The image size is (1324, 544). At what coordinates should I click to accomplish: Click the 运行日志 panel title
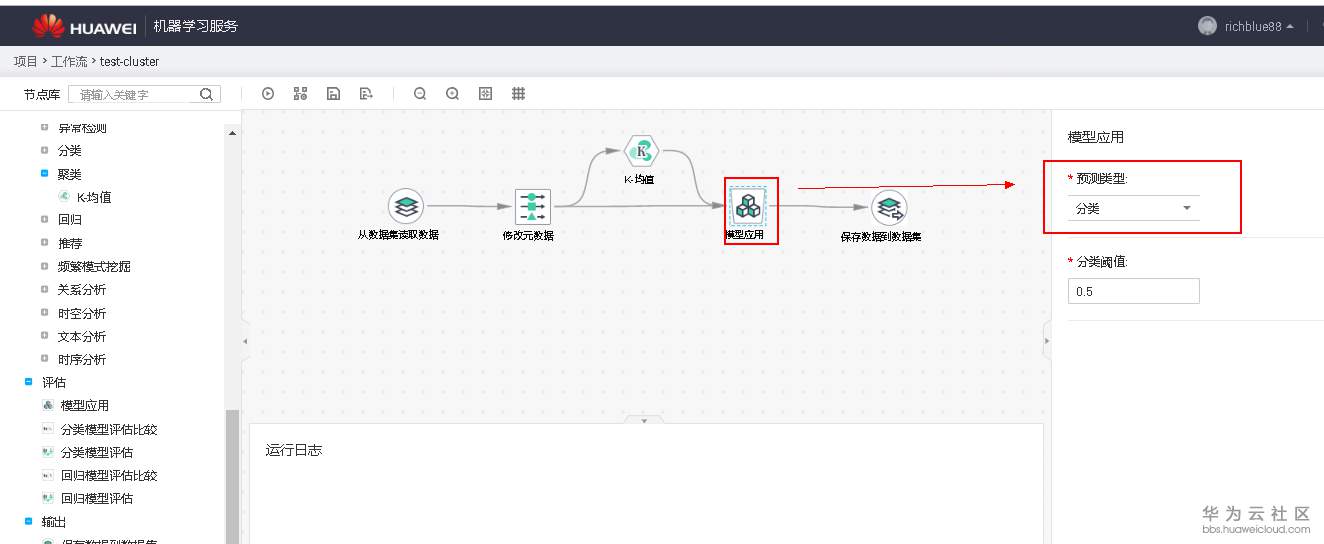point(294,450)
